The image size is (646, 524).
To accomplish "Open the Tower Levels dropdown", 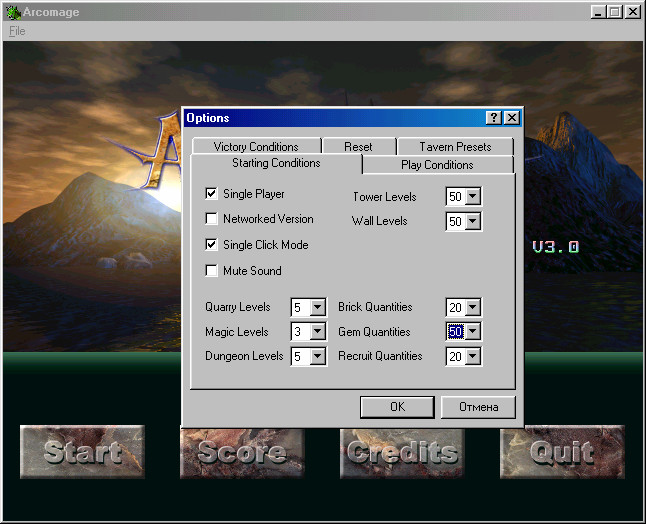I will point(473,196).
